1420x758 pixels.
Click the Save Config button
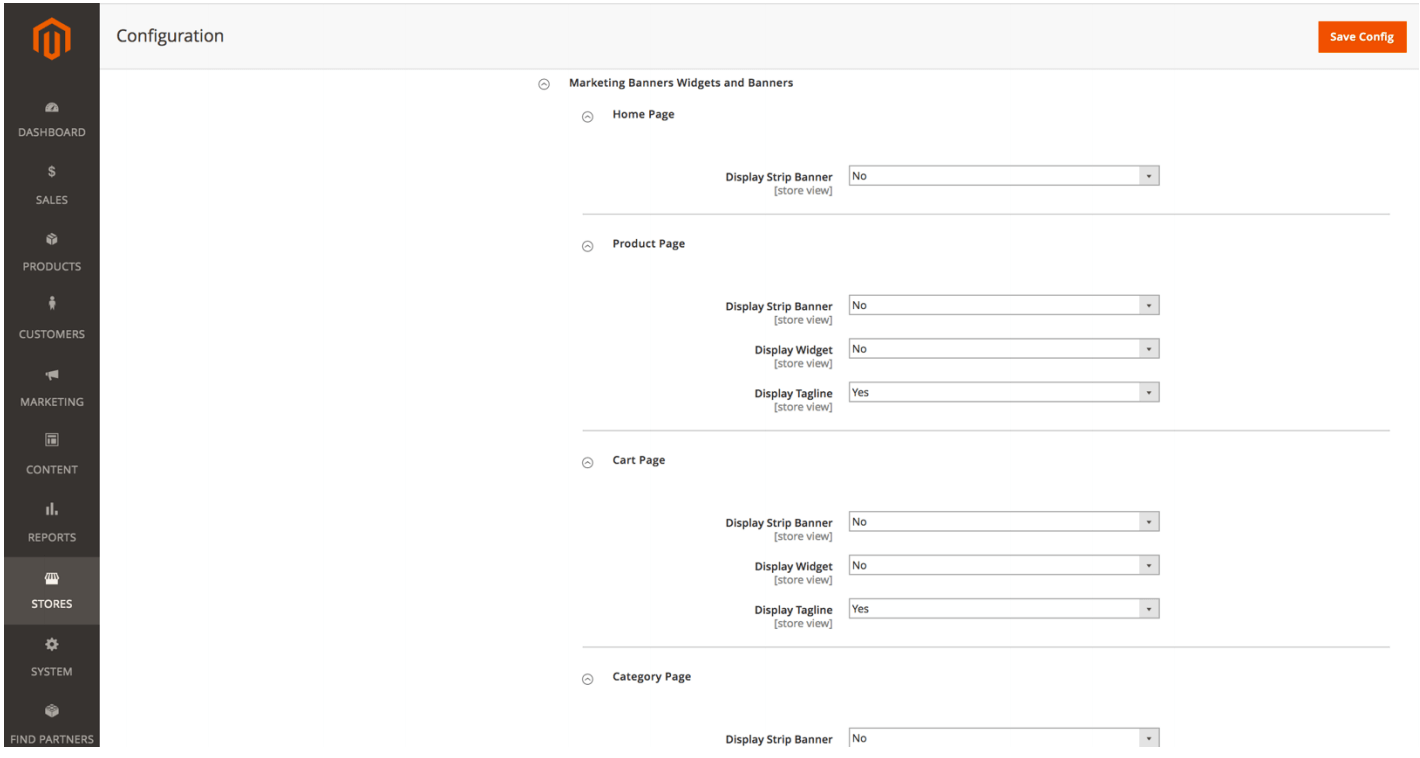(x=1361, y=37)
